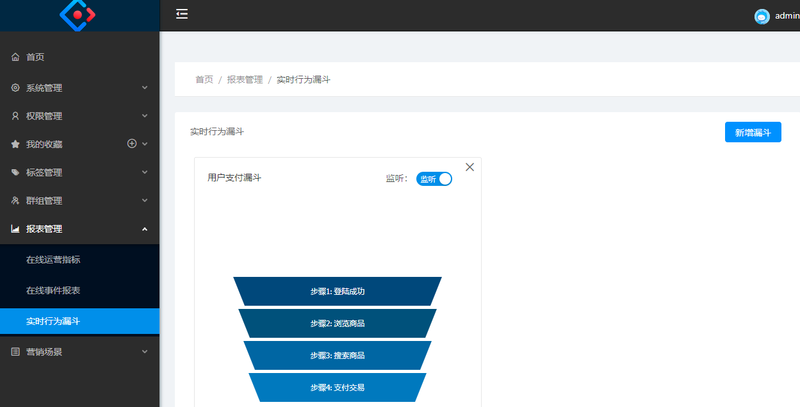
Task: Expand the 营销场景 menu chevron
Action: point(145,351)
